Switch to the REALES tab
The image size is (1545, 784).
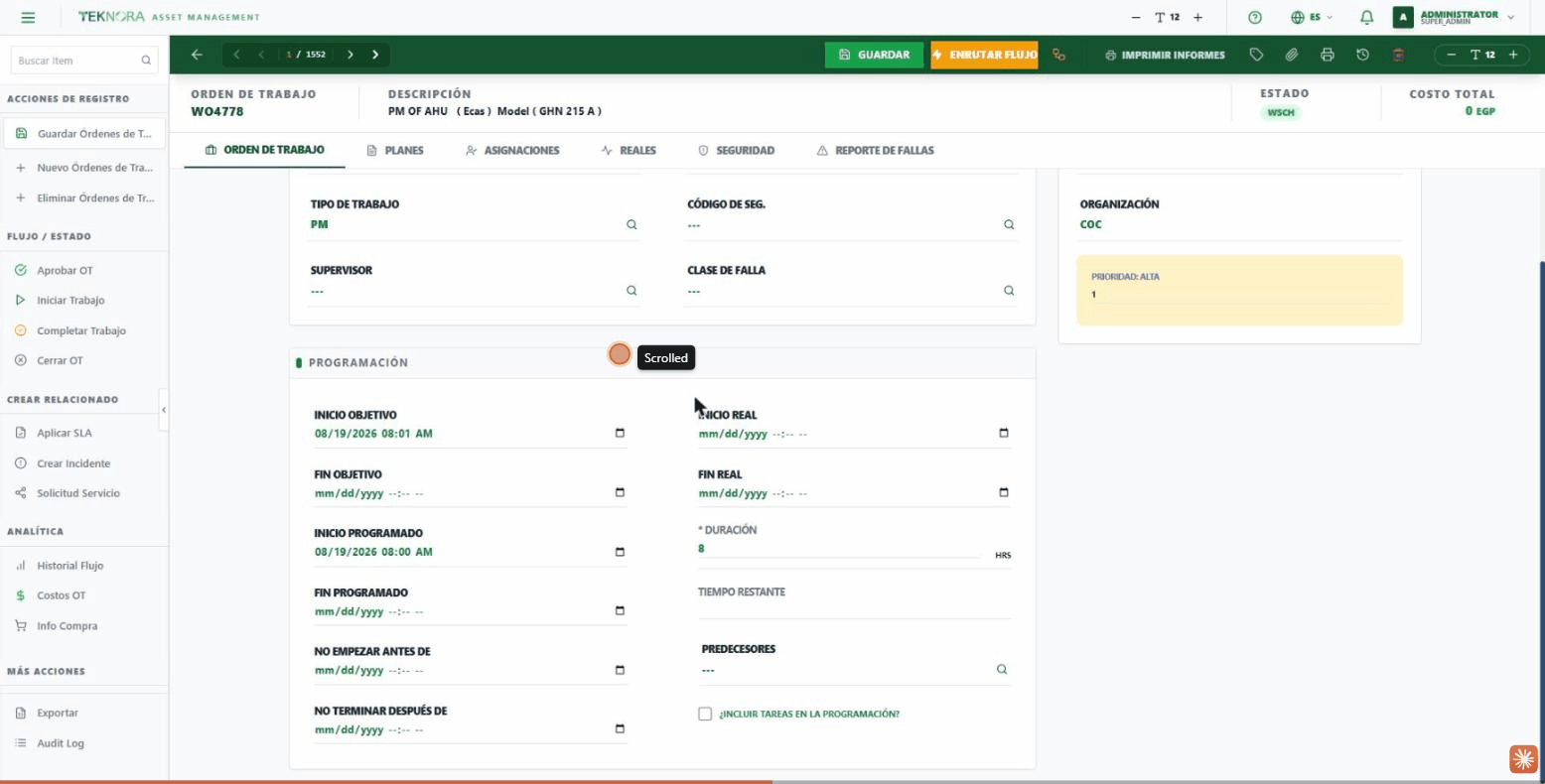pyautogui.click(x=629, y=151)
